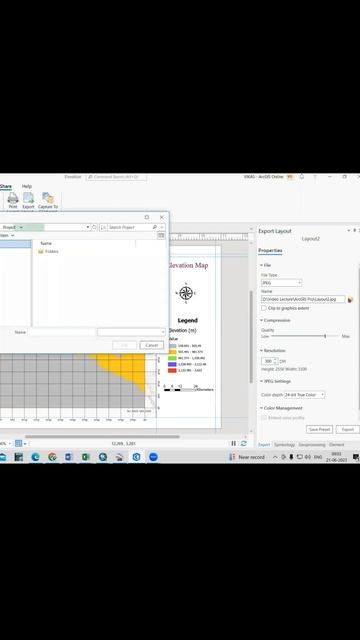Close the browse dialog with the X
Viewport: 360px width, 640px height.
pyautogui.click(x=162, y=217)
